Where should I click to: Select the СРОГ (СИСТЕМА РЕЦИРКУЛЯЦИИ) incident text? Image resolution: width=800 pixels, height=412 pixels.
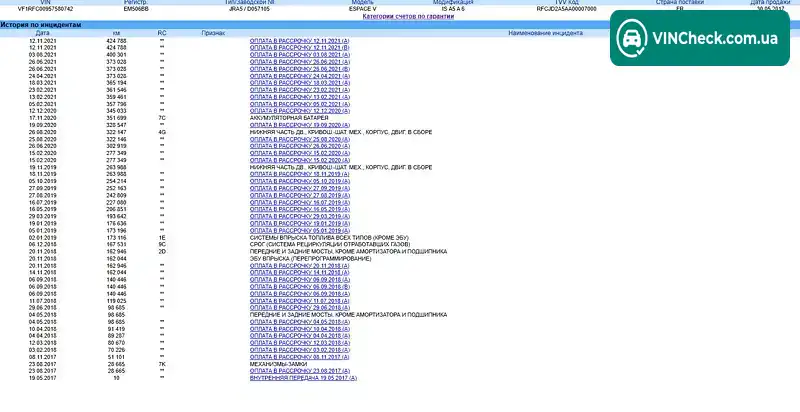point(330,244)
